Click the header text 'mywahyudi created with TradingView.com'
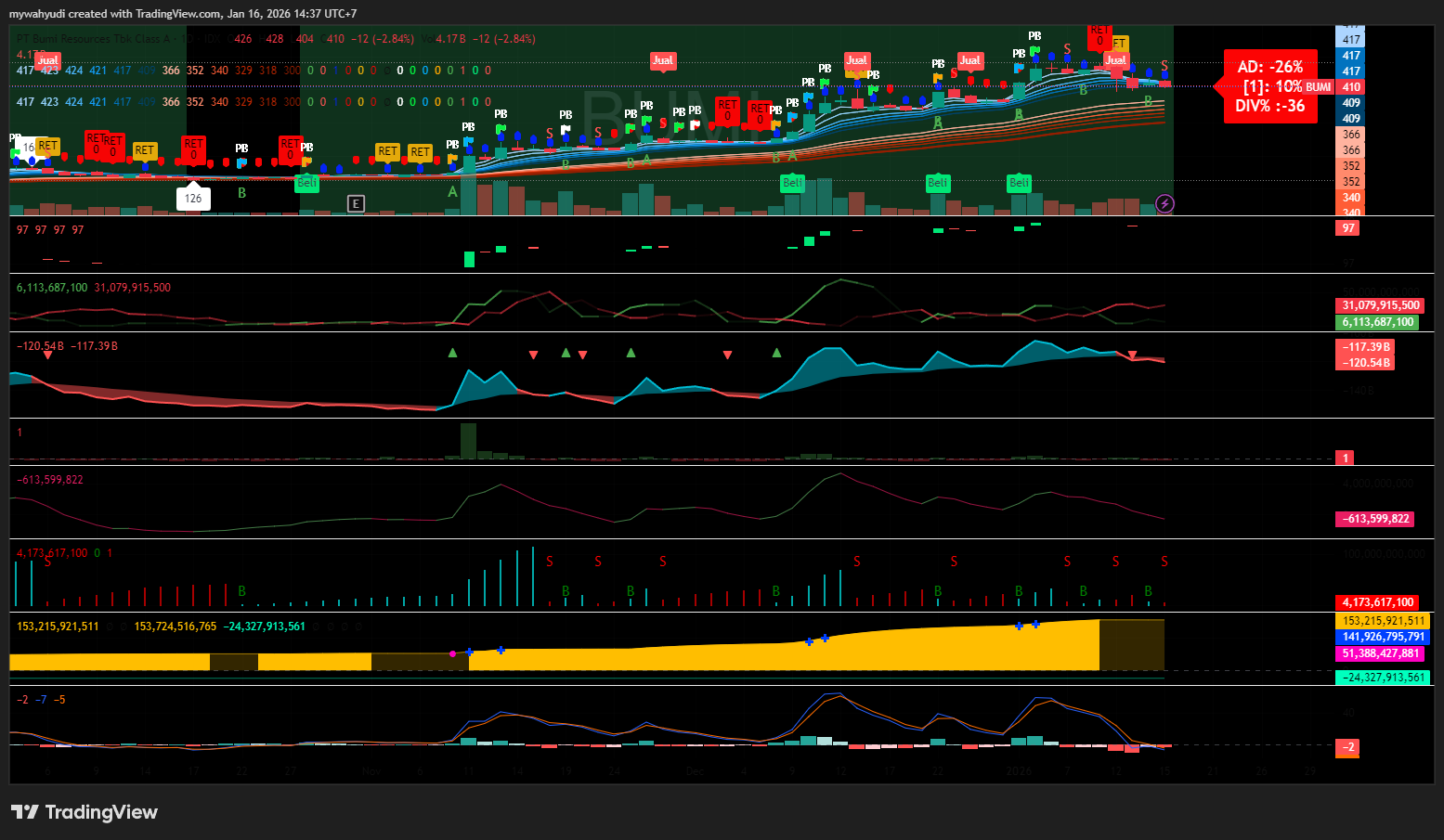The image size is (1444, 840). (x=116, y=14)
